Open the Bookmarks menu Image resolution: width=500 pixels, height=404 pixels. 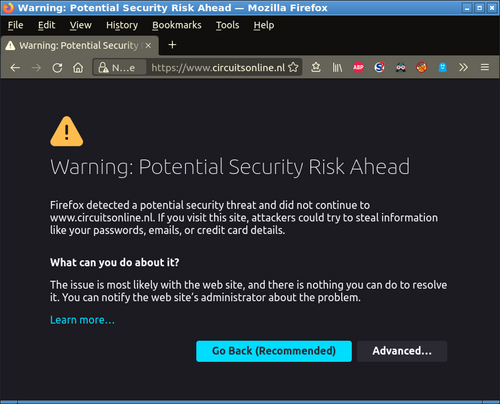coord(177,25)
